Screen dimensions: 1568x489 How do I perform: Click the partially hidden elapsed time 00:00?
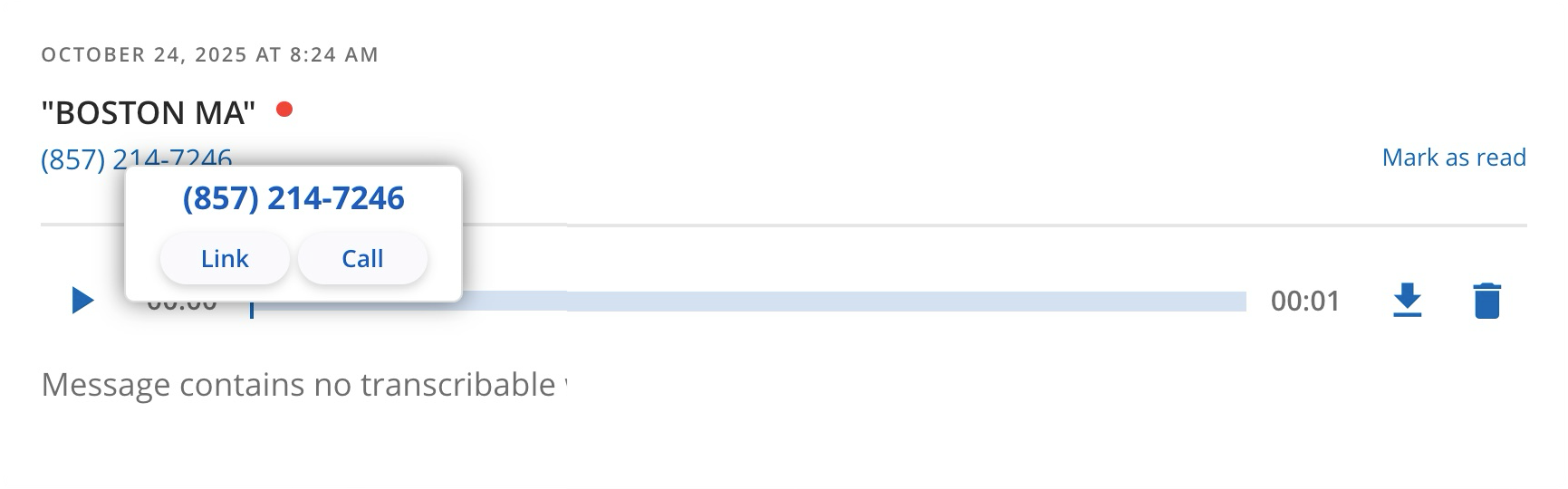pos(181,306)
